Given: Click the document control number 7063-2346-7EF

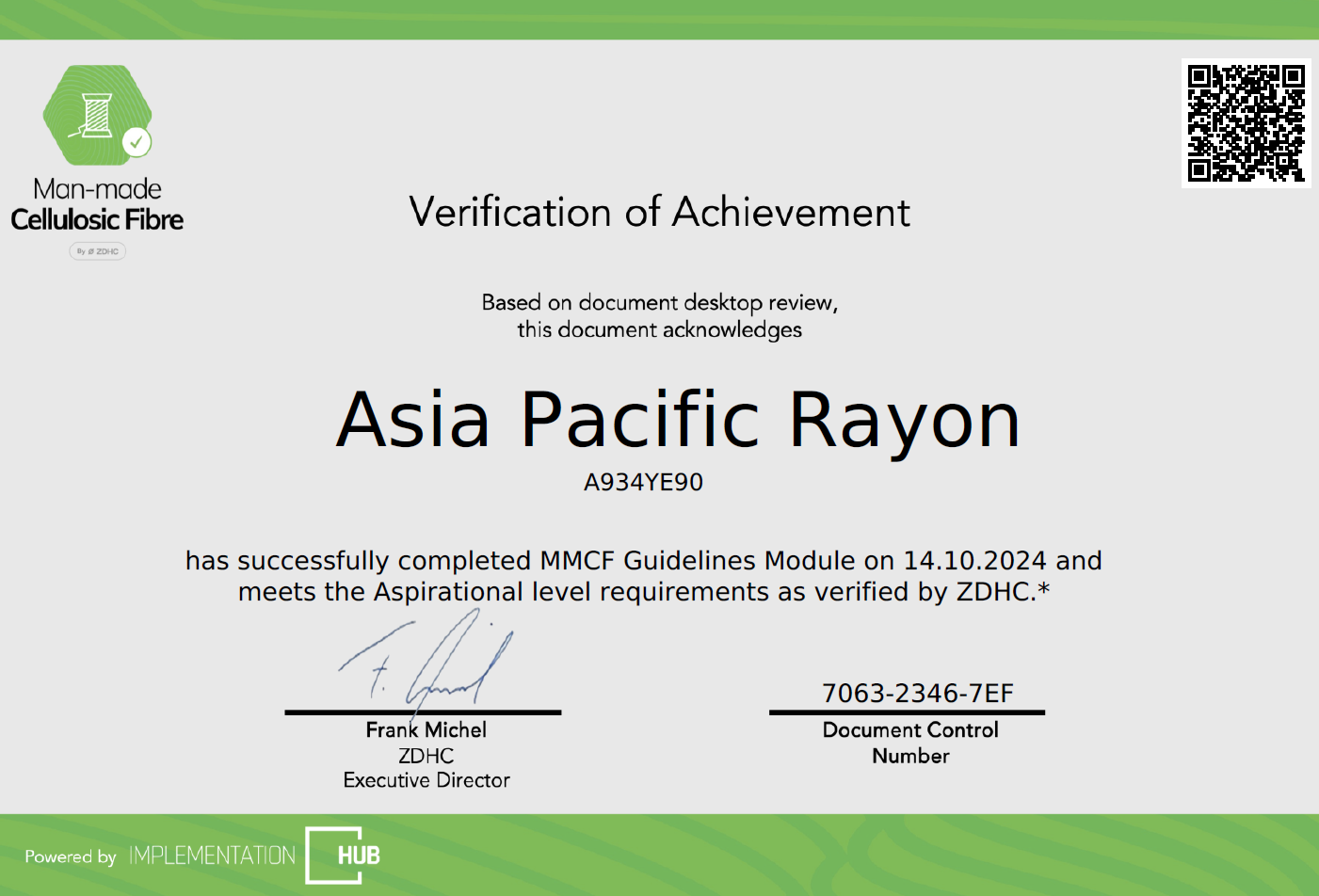Looking at the screenshot, I should (916, 695).
